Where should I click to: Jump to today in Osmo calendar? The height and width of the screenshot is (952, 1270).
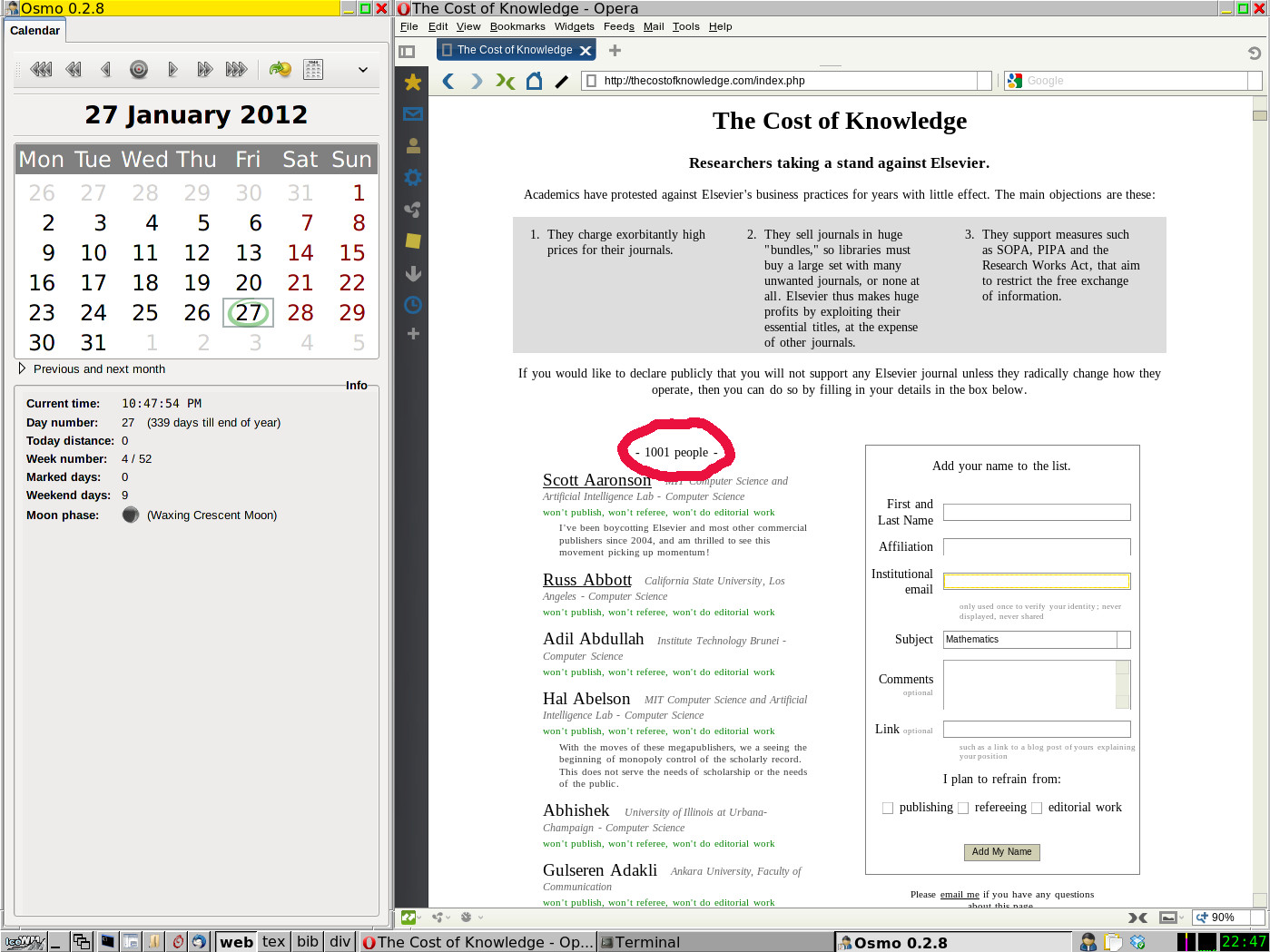click(139, 69)
